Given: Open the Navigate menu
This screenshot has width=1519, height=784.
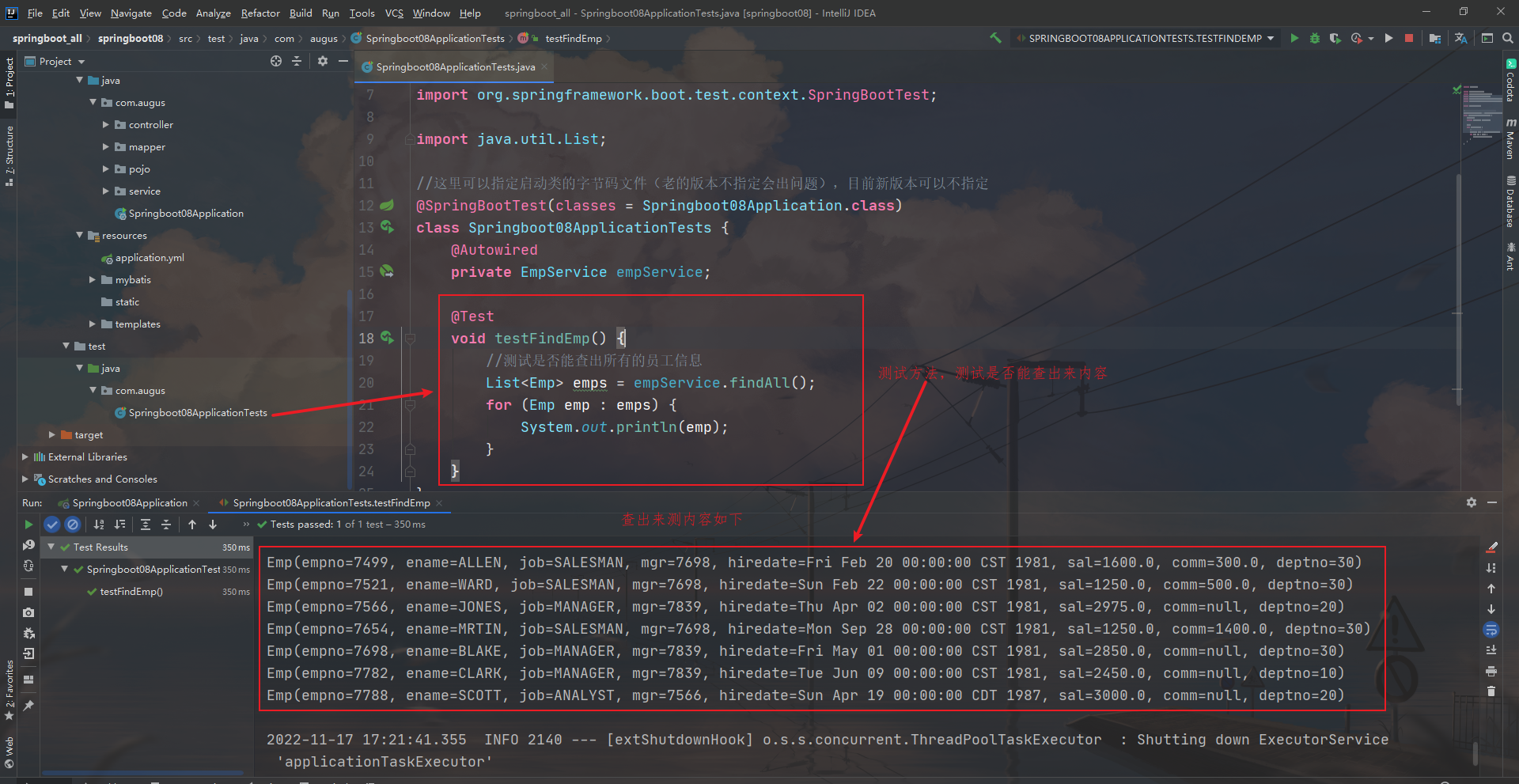Looking at the screenshot, I should [x=131, y=13].
